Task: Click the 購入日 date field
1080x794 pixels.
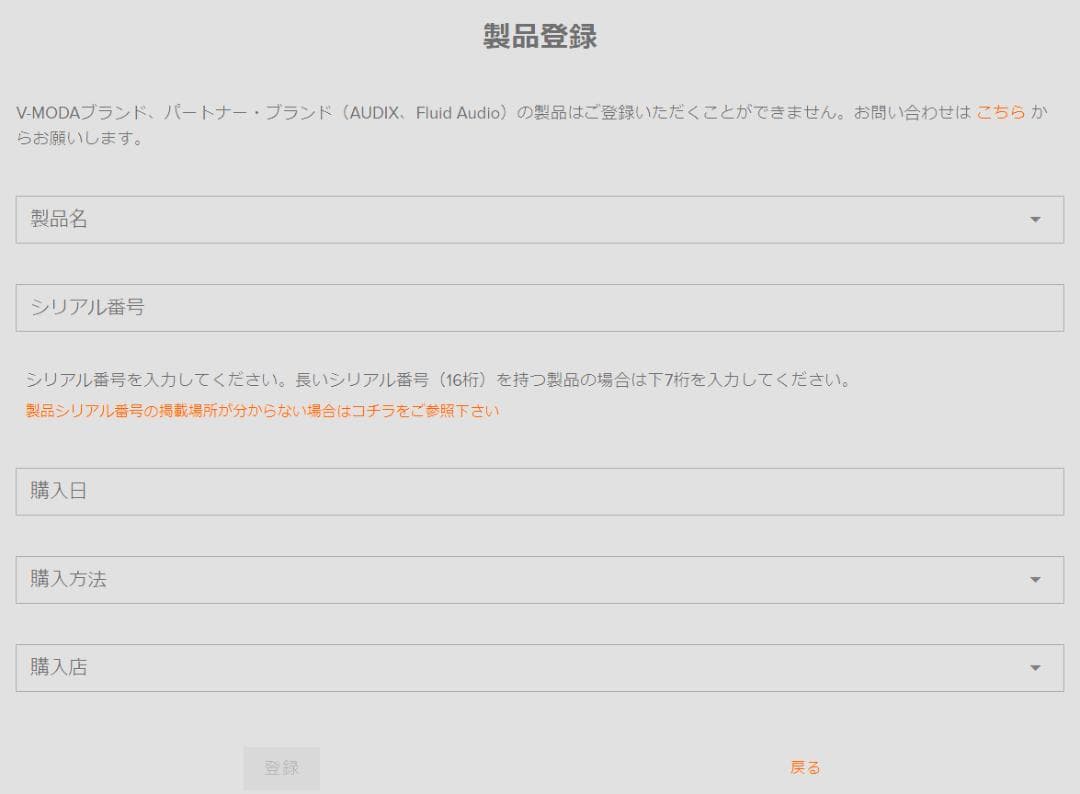Action: click(539, 492)
